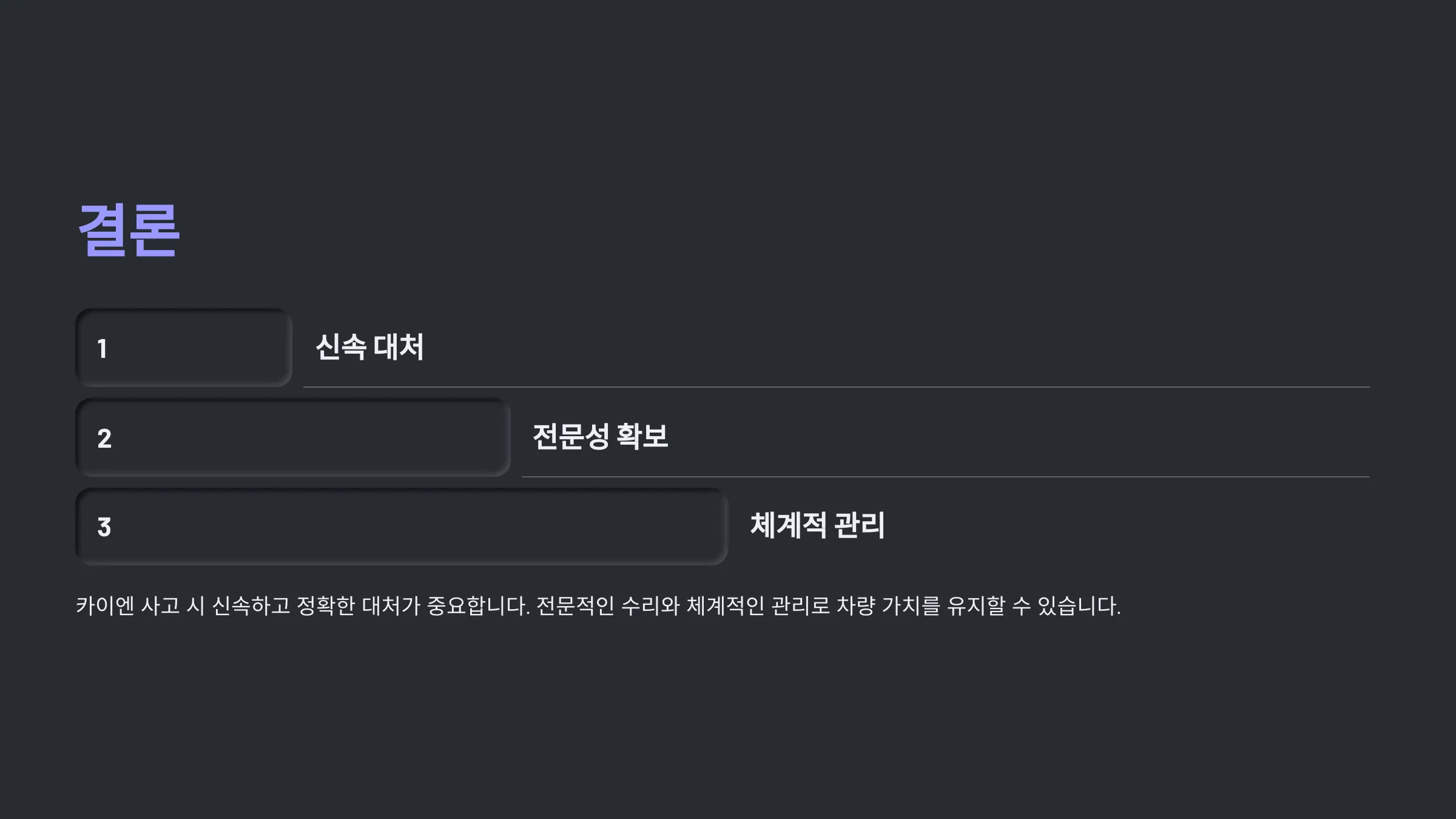Click the 신속 대처 heading
The height and width of the screenshot is (819, 1456).
pyautogui.click(x=369, y=347)
